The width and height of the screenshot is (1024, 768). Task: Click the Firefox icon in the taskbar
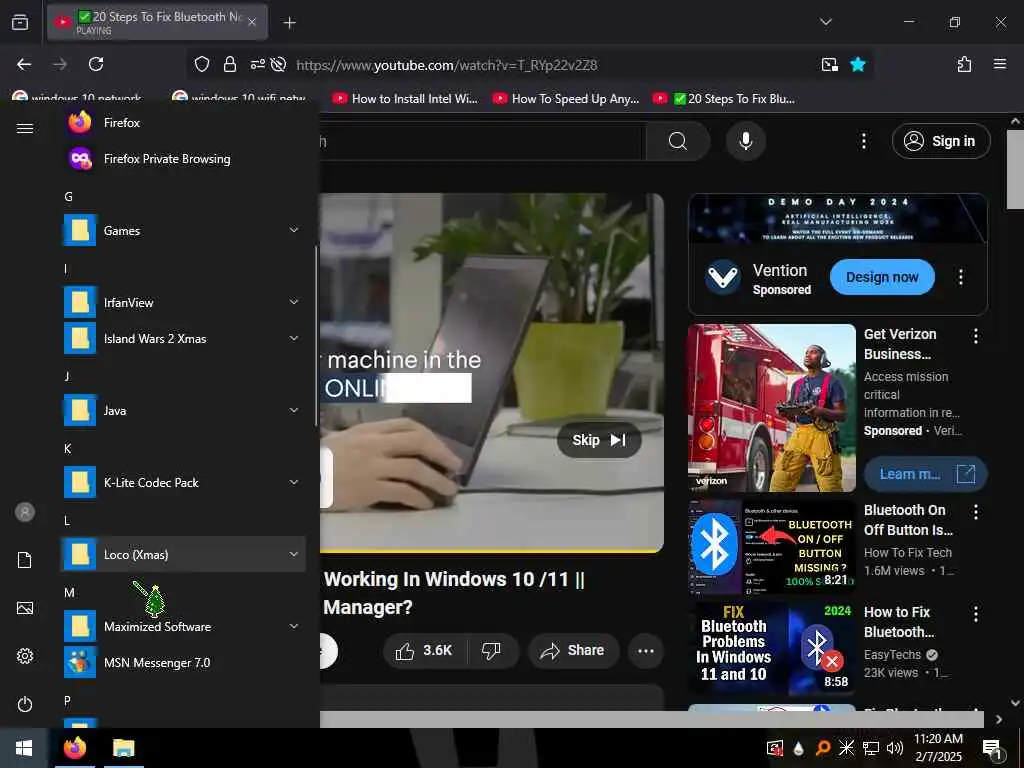(74, 747)
